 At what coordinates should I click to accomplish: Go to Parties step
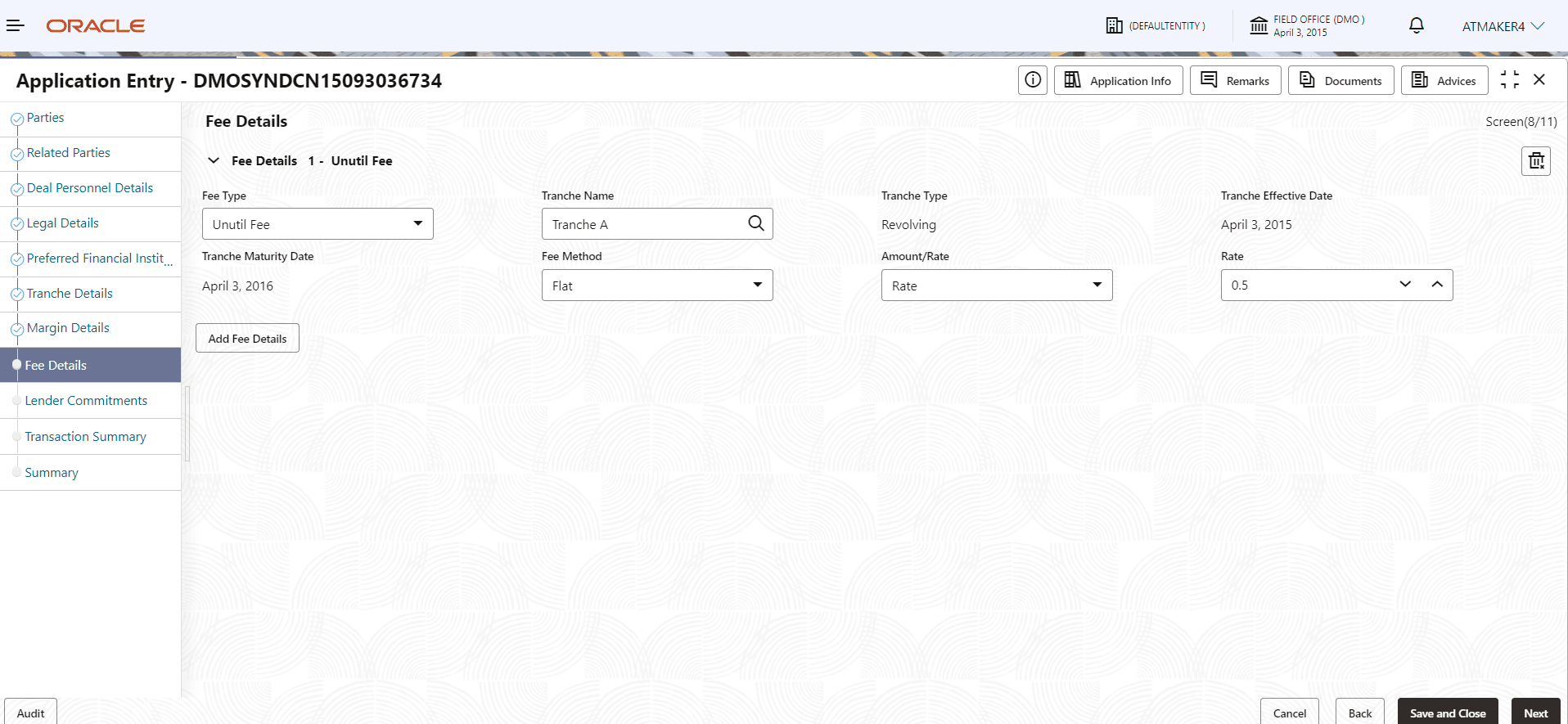point(45,118)
